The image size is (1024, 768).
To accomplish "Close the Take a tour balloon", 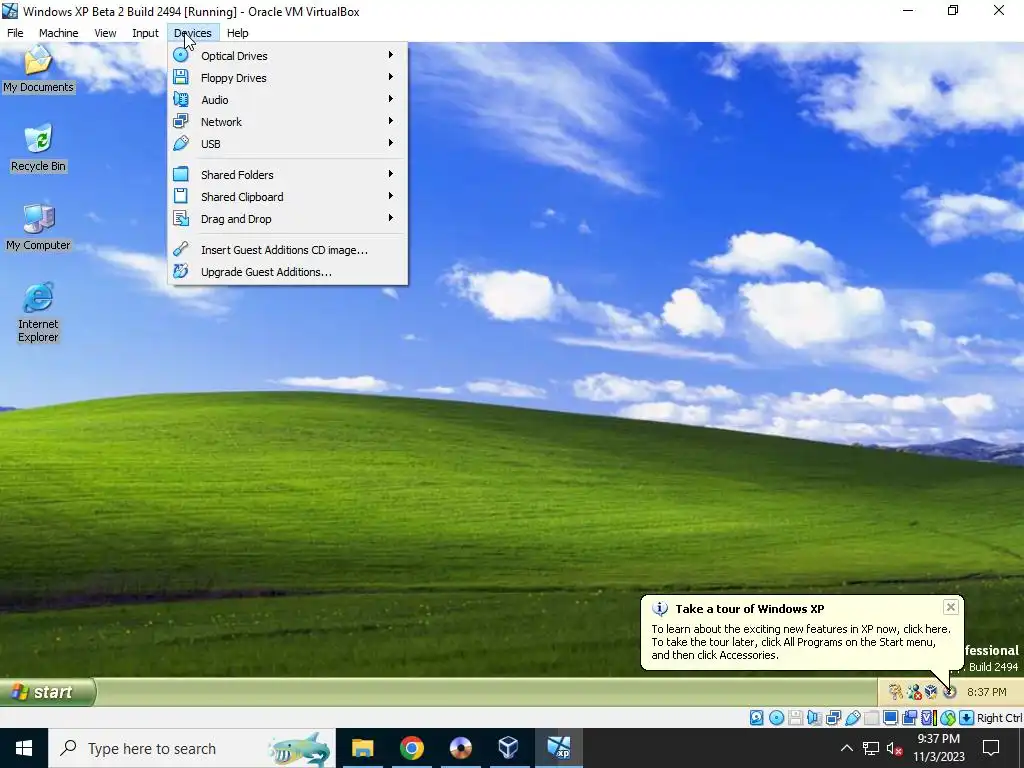I will click(x=951, y=607).
